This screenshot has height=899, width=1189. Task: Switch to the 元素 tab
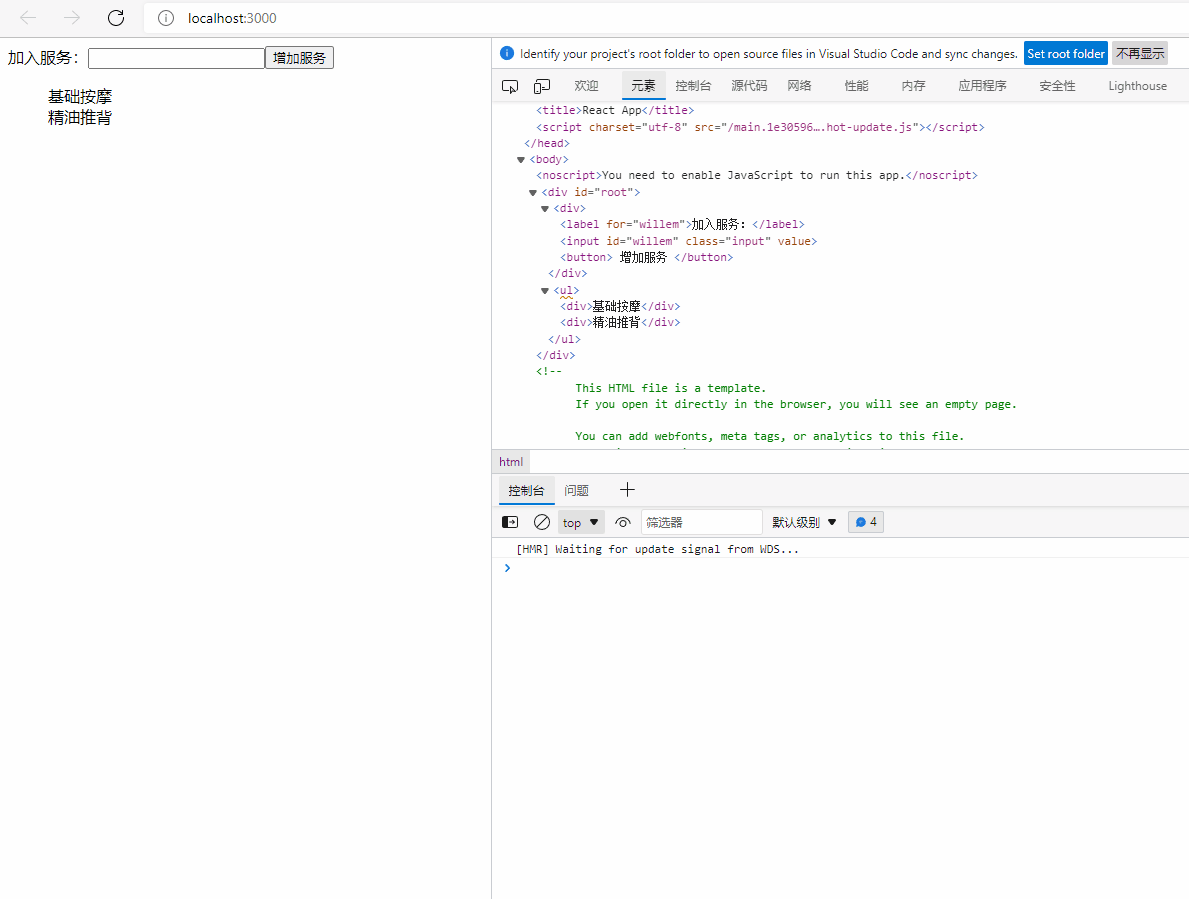[x=643, y=86]
